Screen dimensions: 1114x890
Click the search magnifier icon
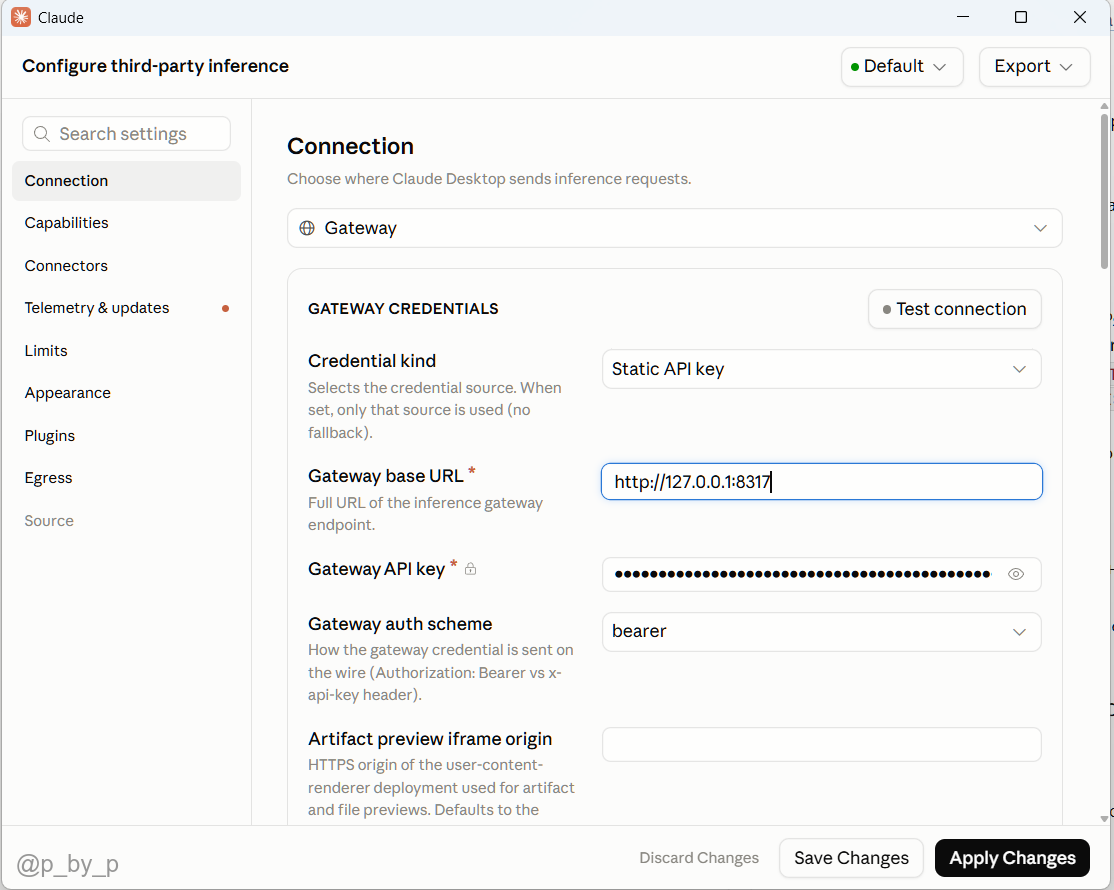pos(42,134)
